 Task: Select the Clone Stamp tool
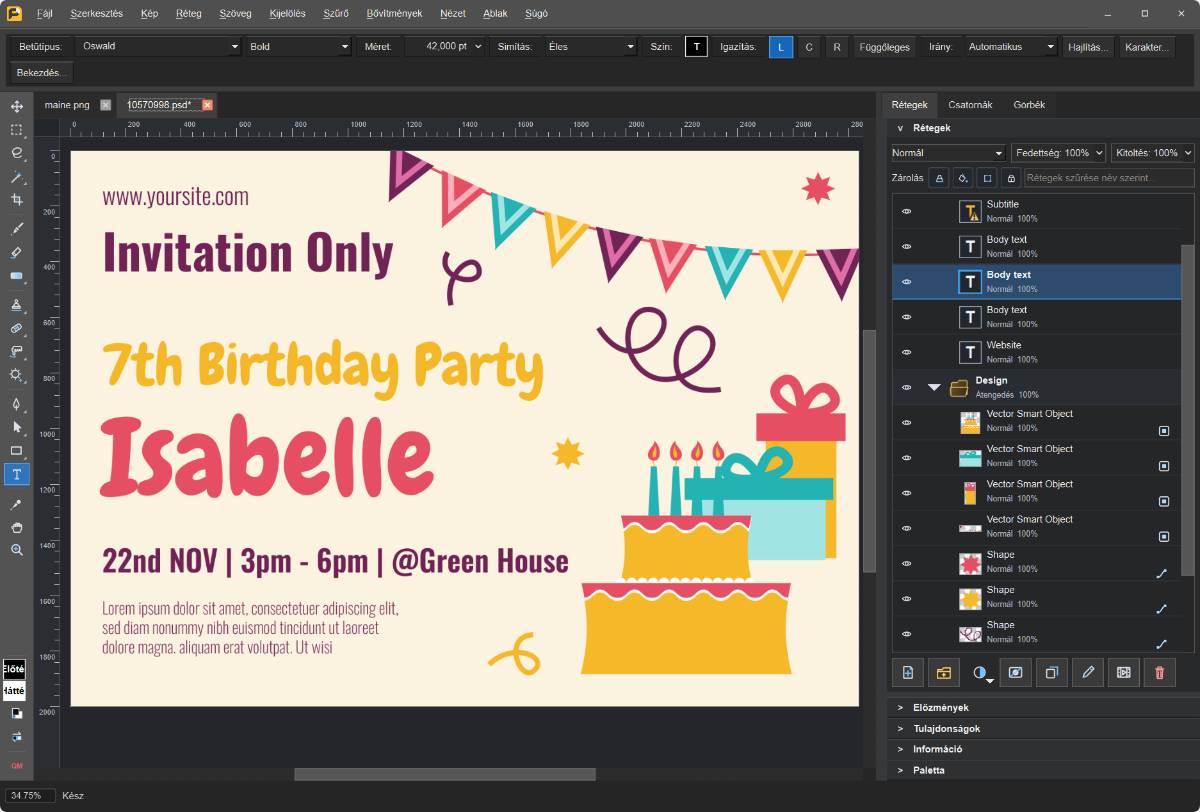tap(16, 304)
